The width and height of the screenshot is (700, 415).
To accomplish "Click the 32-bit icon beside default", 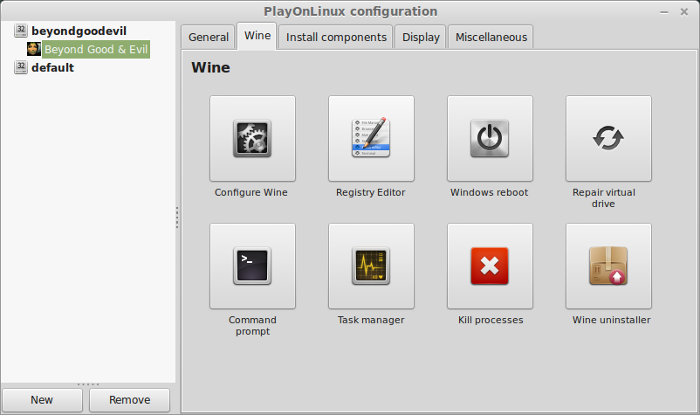I will (21, 67).
